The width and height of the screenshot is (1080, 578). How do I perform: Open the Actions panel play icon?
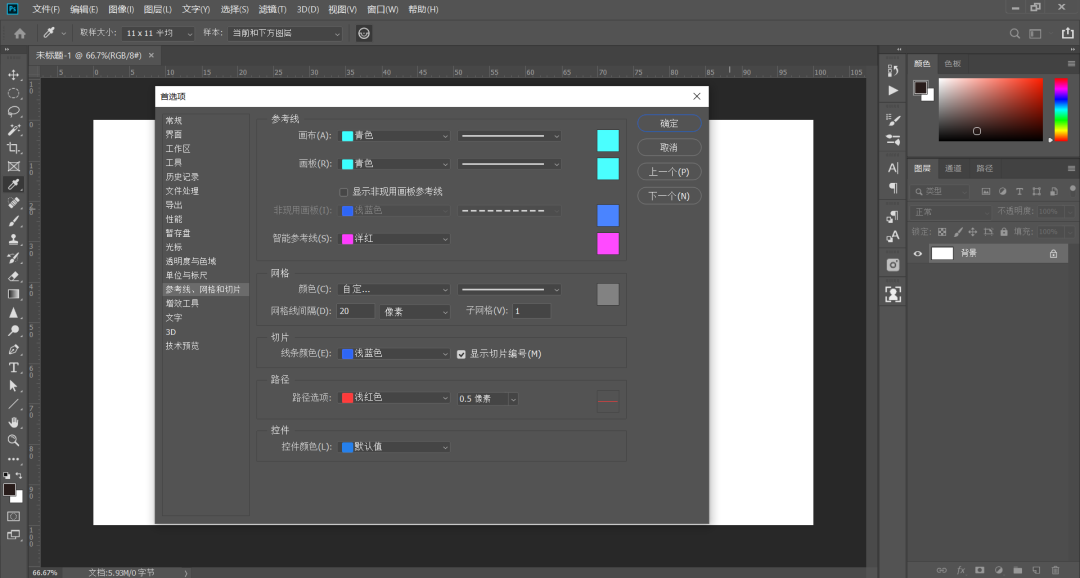coord(893,92)
